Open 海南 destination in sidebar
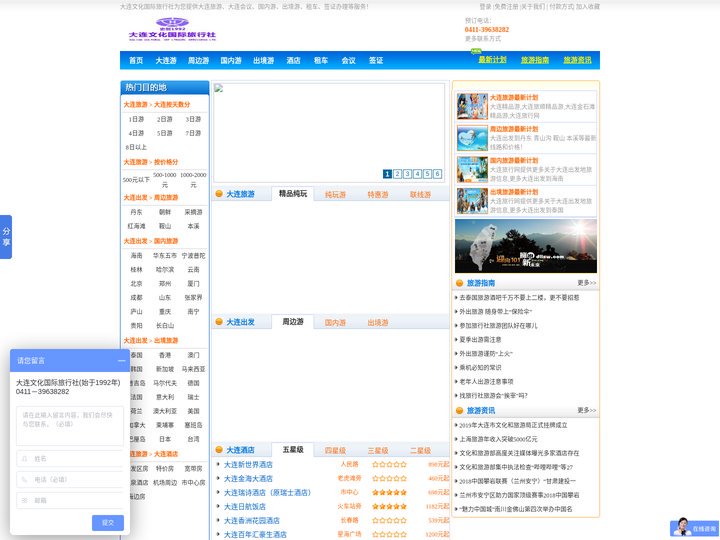Image resolution: width=720 pixels, height=540 pixels. coord(136,255)
